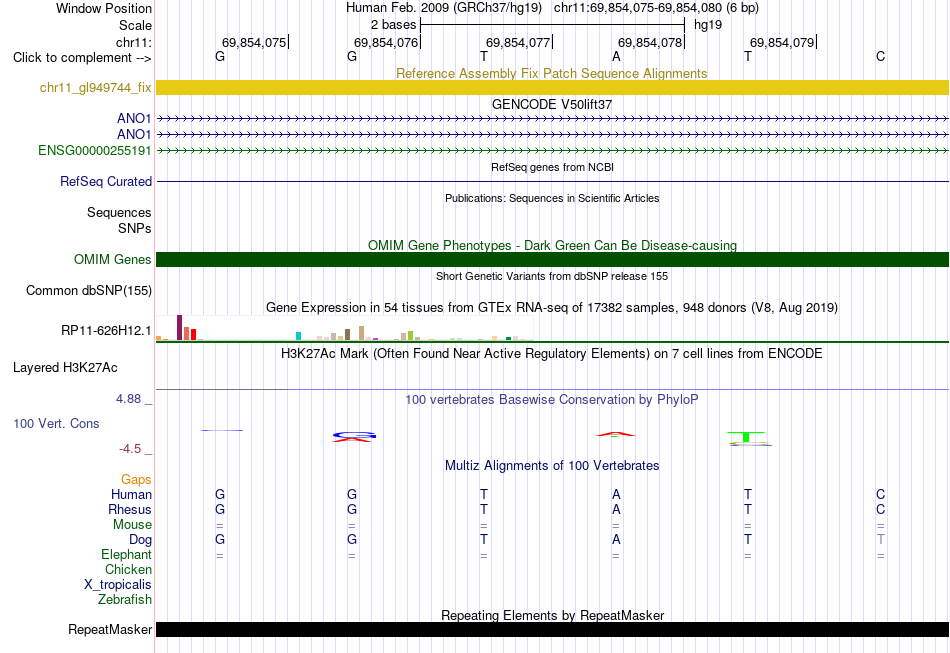
Task: Click the OMIM Genes label
Action: point(112,259)
